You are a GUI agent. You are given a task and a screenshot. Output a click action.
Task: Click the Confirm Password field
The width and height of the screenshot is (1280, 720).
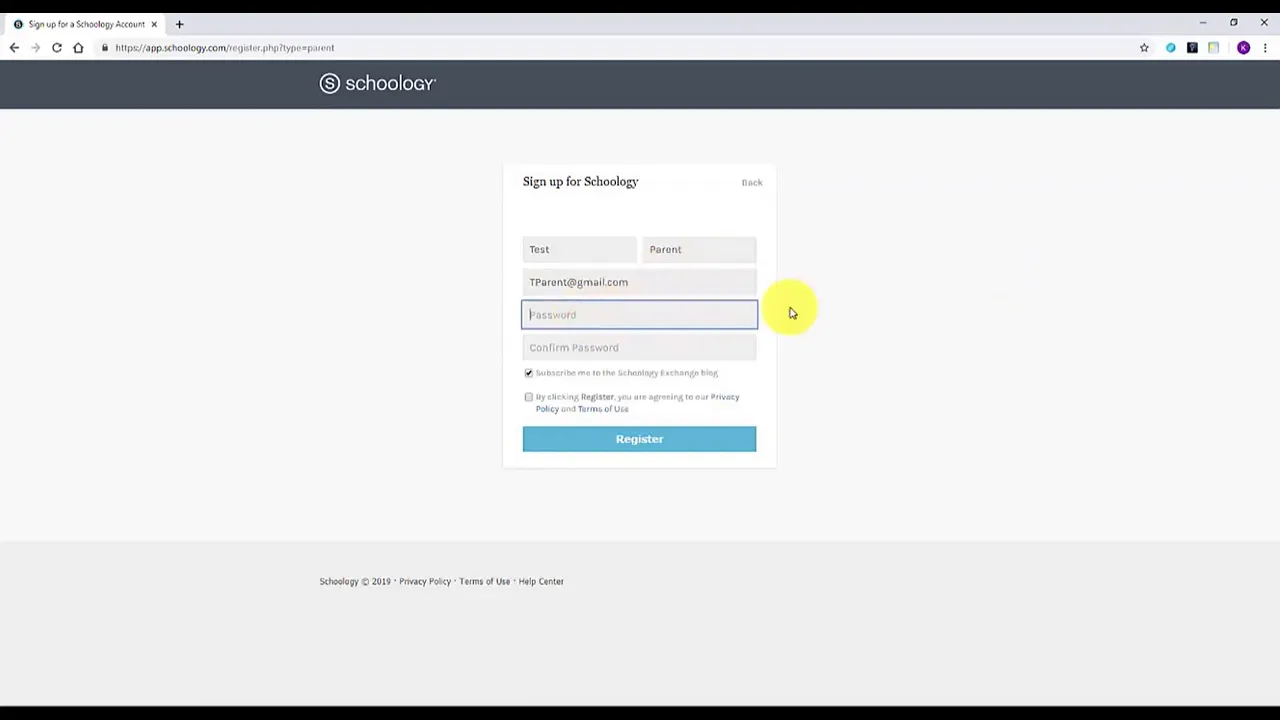(639, 348)
